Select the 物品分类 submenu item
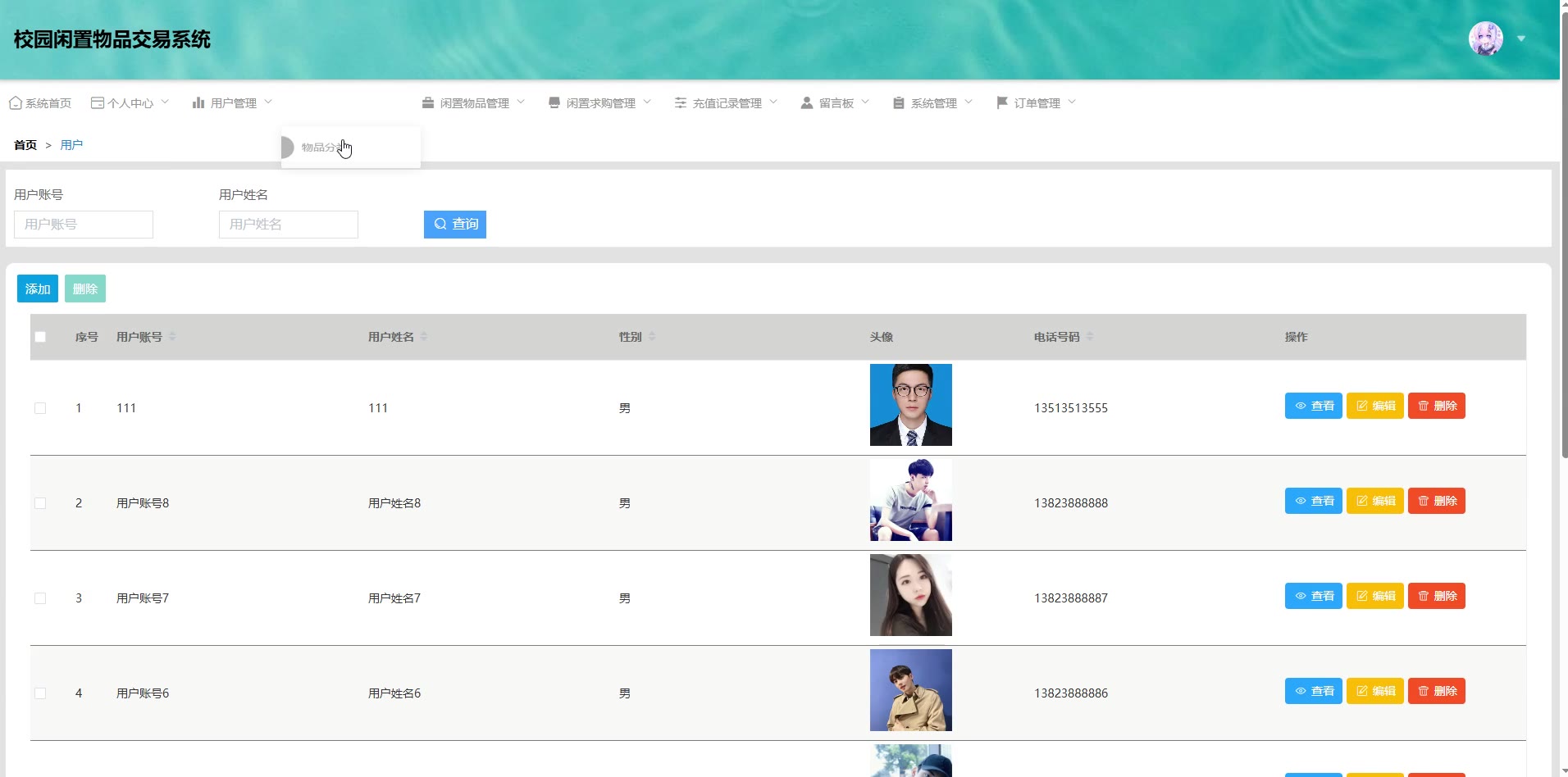Image resolution: width=1568 pixels, height=777 pixels. 320,148
